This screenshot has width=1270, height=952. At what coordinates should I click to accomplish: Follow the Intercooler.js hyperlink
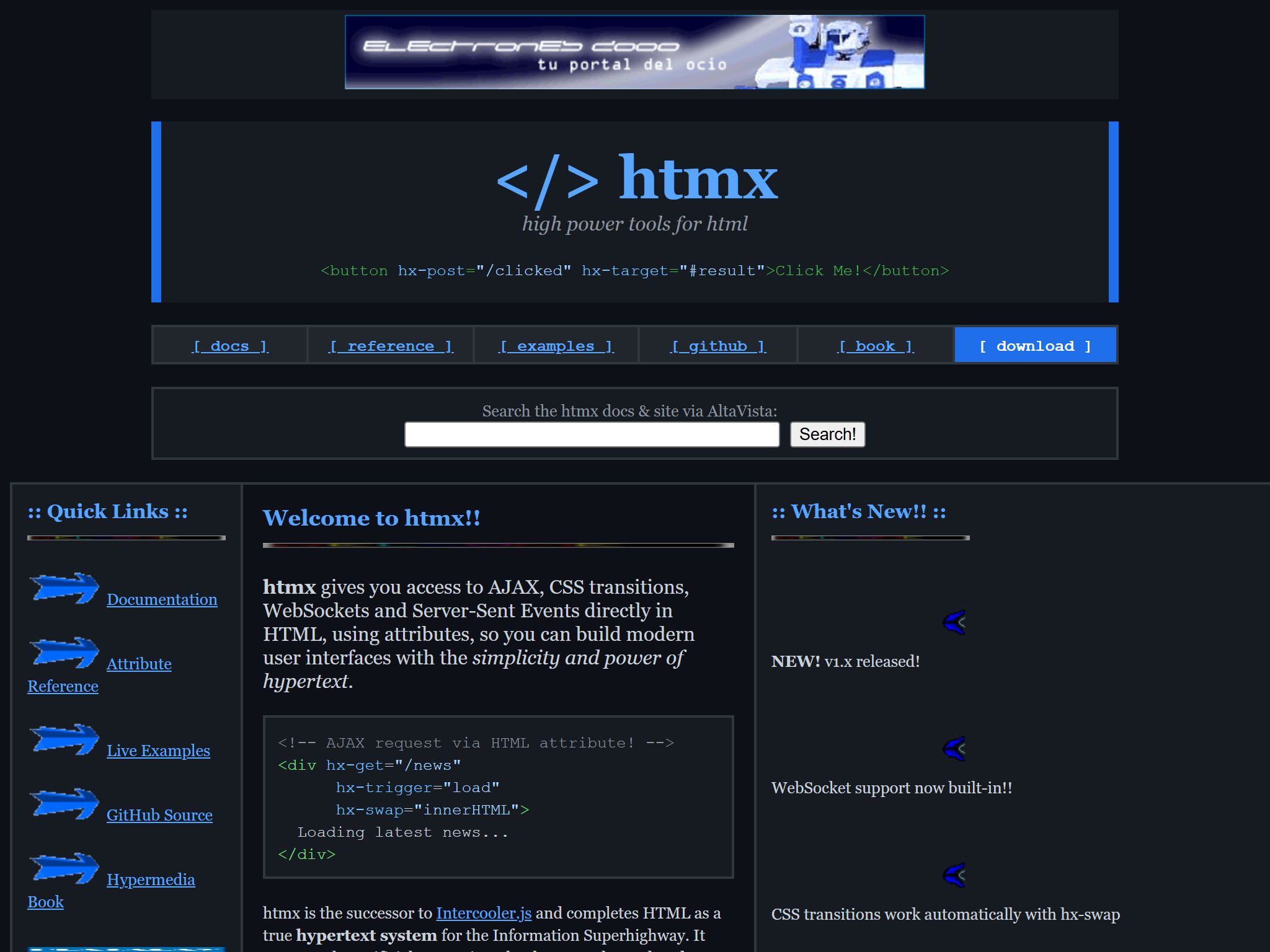click(483, 913)
